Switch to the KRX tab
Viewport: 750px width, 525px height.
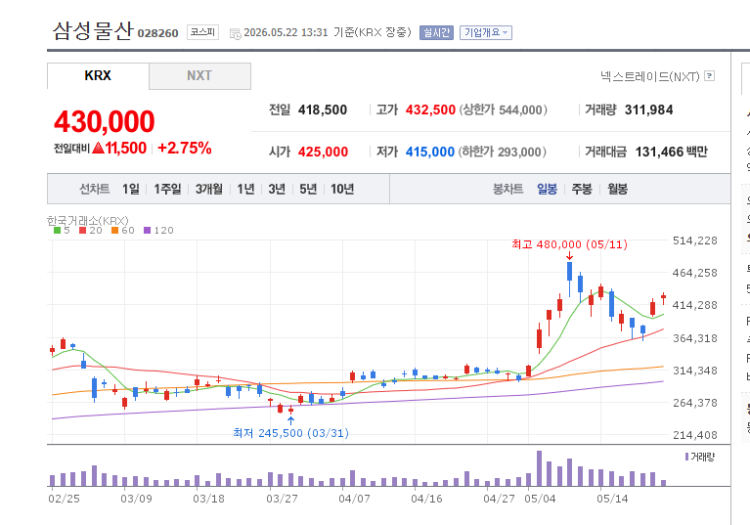click(98, 76)
